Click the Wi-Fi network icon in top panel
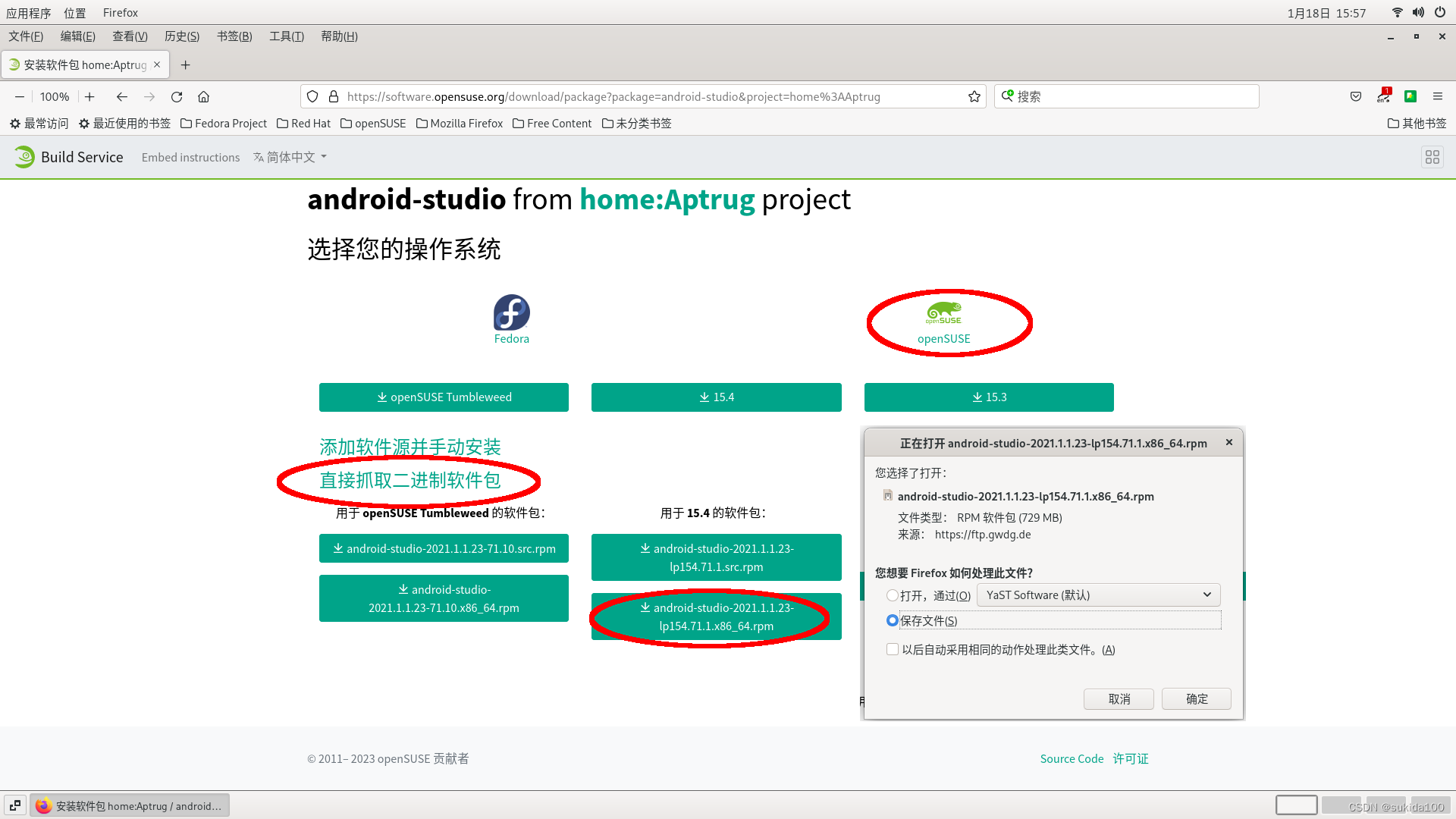Image resolution: width=1456 pixels, height=819 pixels. pyautogui.click(x=1398, y=12)
